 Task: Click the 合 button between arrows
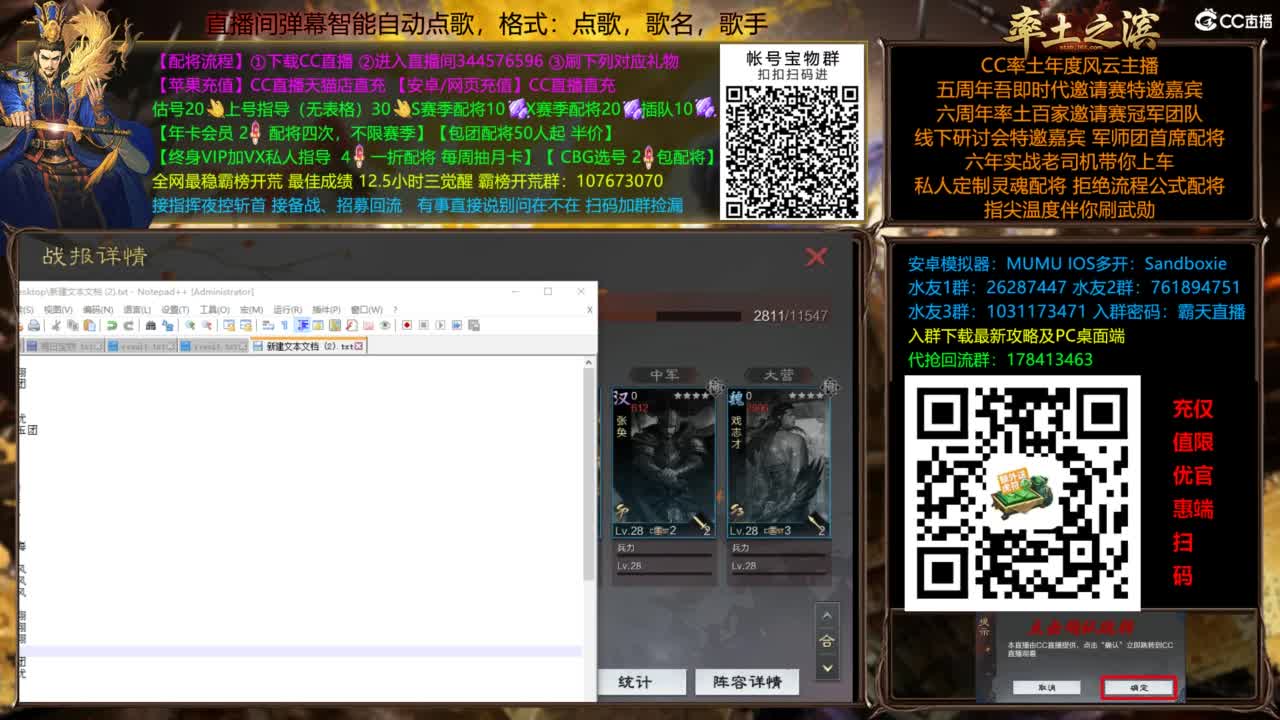click(827, 641)
